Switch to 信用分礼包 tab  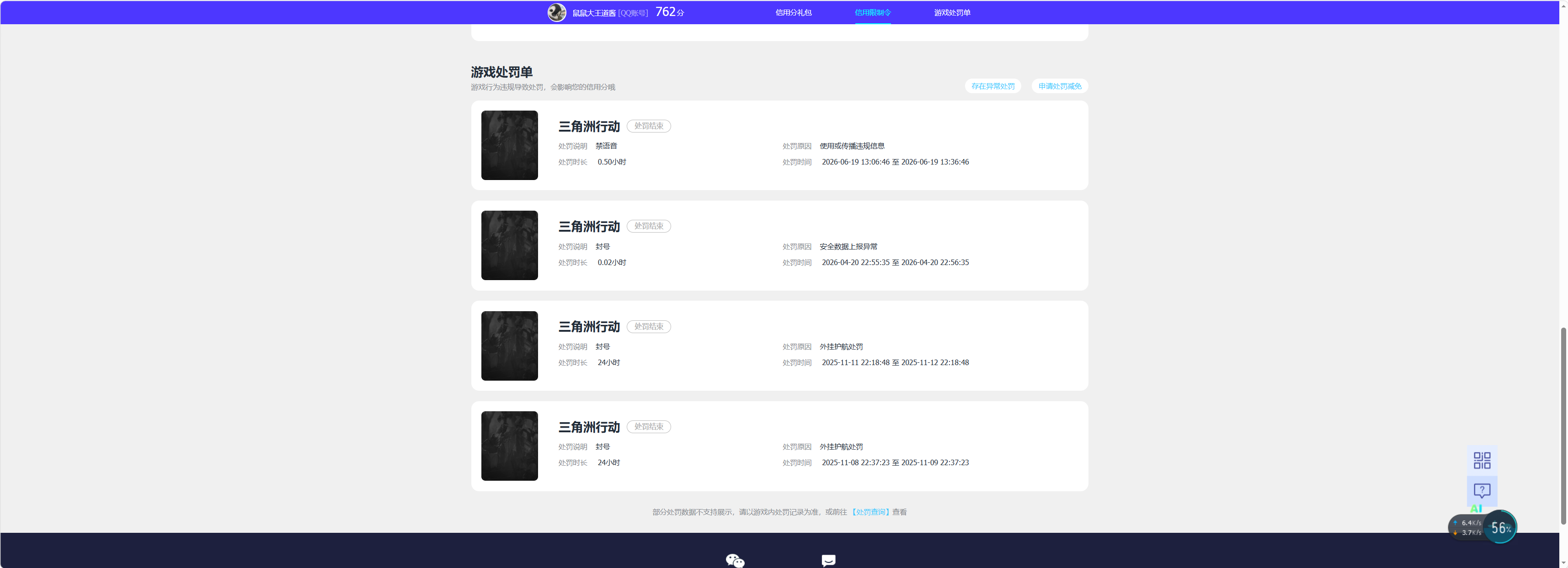tap(793, 13)
